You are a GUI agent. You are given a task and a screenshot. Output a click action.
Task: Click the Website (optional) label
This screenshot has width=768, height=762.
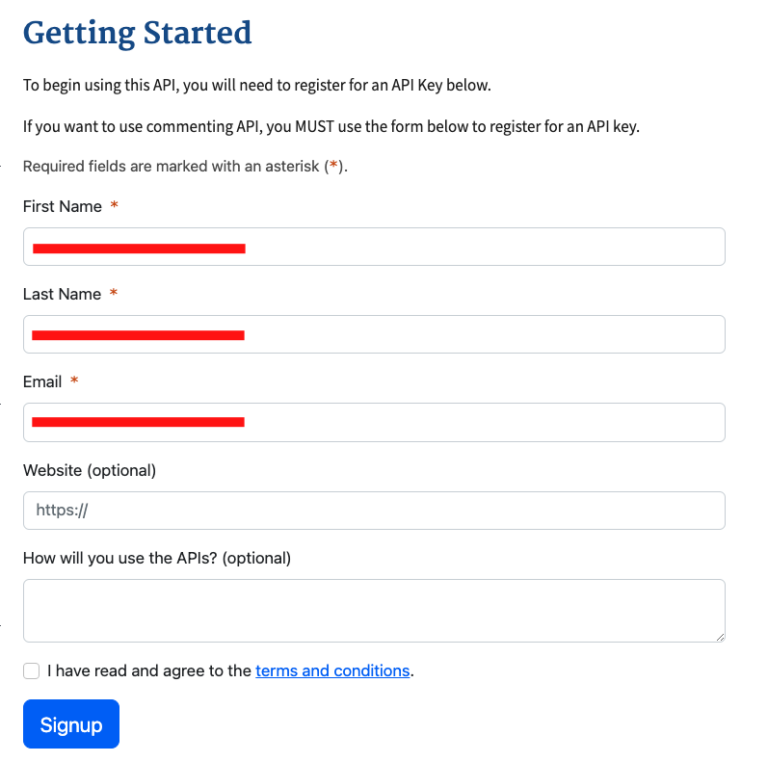(x=89, y=470)
